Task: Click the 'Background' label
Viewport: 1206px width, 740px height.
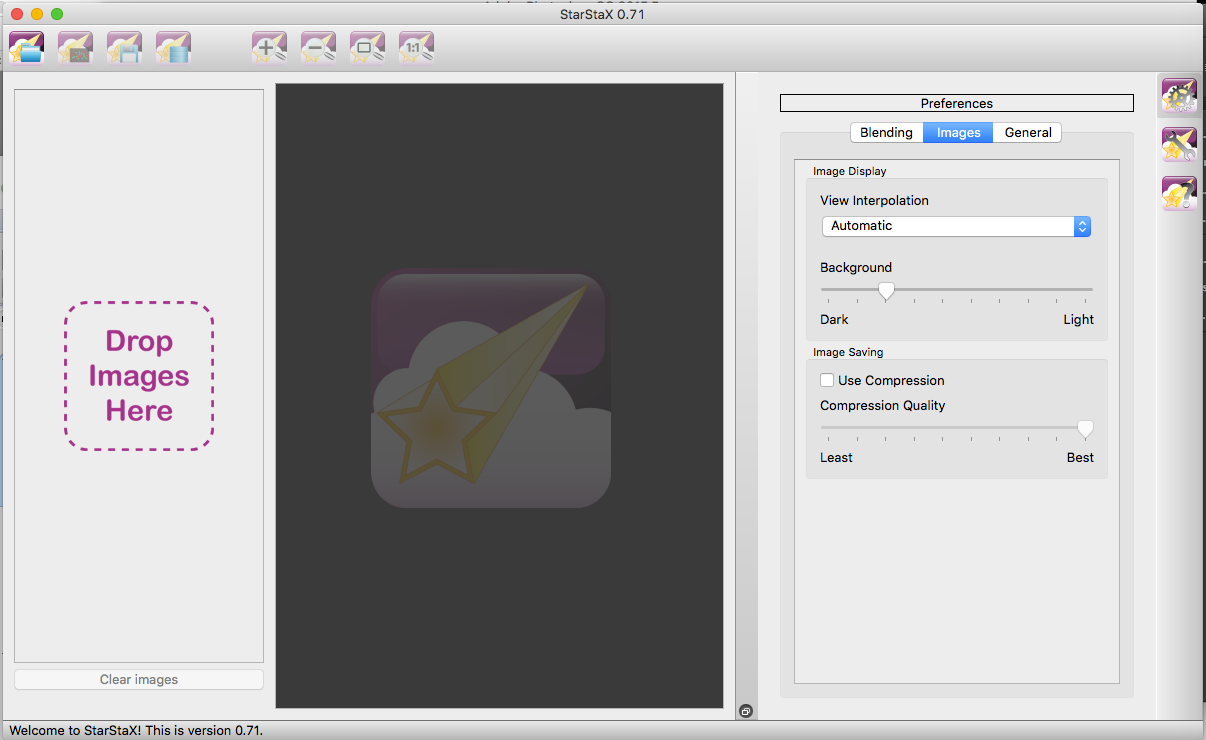Action: click(x=856, y=268)
